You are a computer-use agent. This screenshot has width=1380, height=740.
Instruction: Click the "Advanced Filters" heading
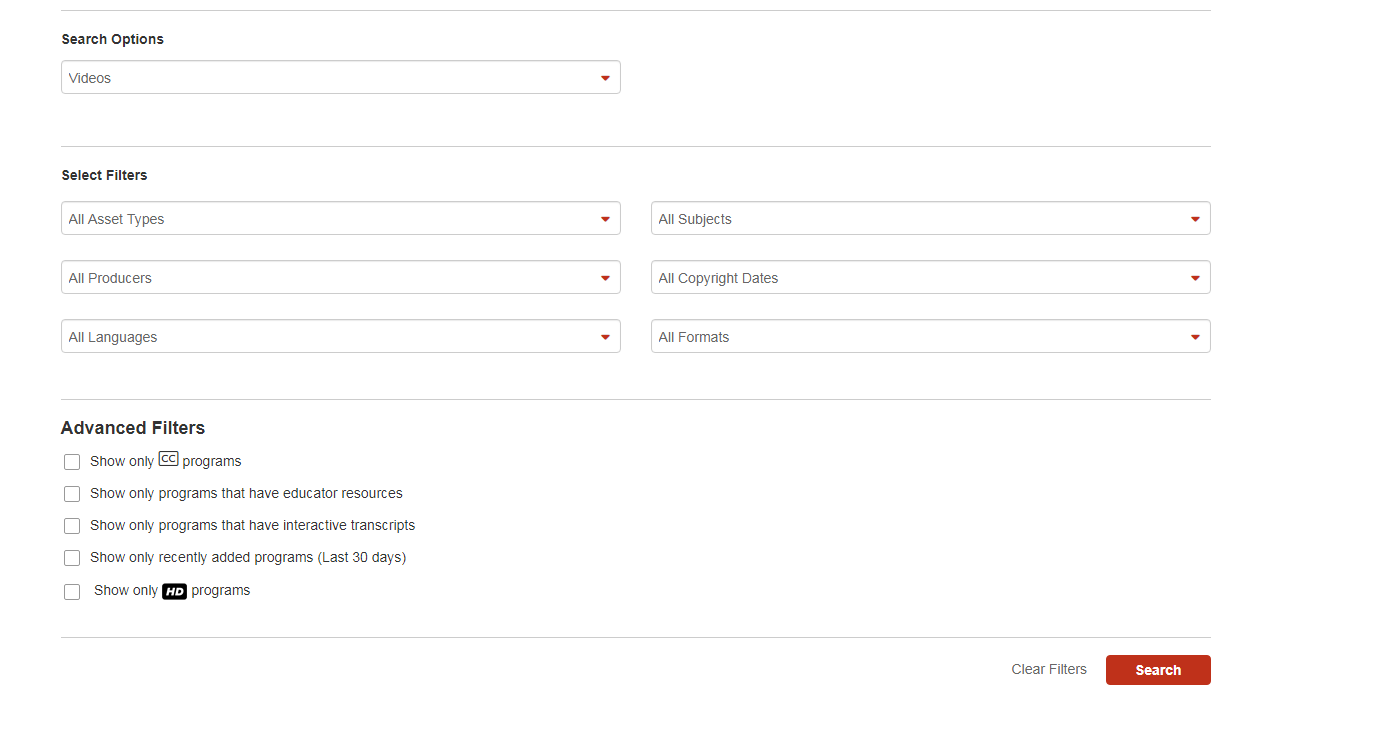click(x=133, y=428)
